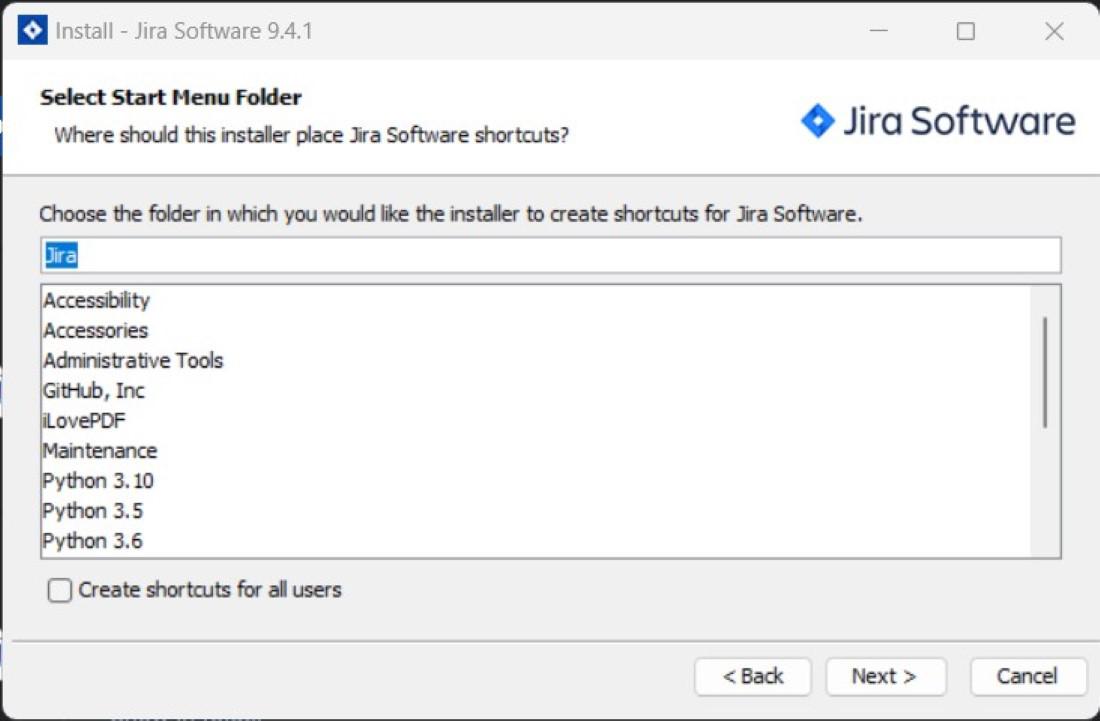The width and height of the screenshot is (1100, 721).
Task: Maximize the installer window
Action: click(966, 31)
